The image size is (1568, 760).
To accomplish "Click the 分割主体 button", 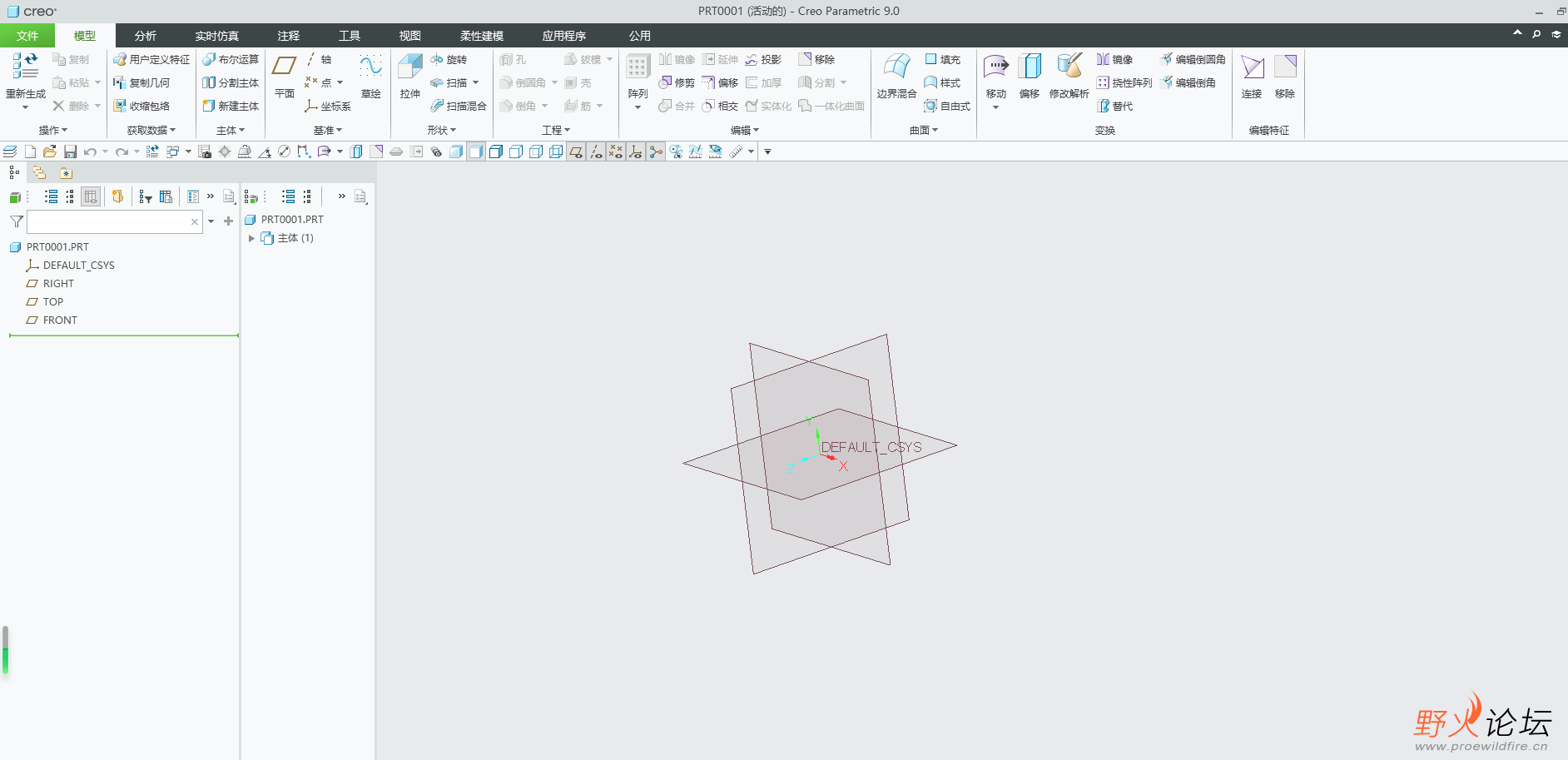I will [231, 83].
